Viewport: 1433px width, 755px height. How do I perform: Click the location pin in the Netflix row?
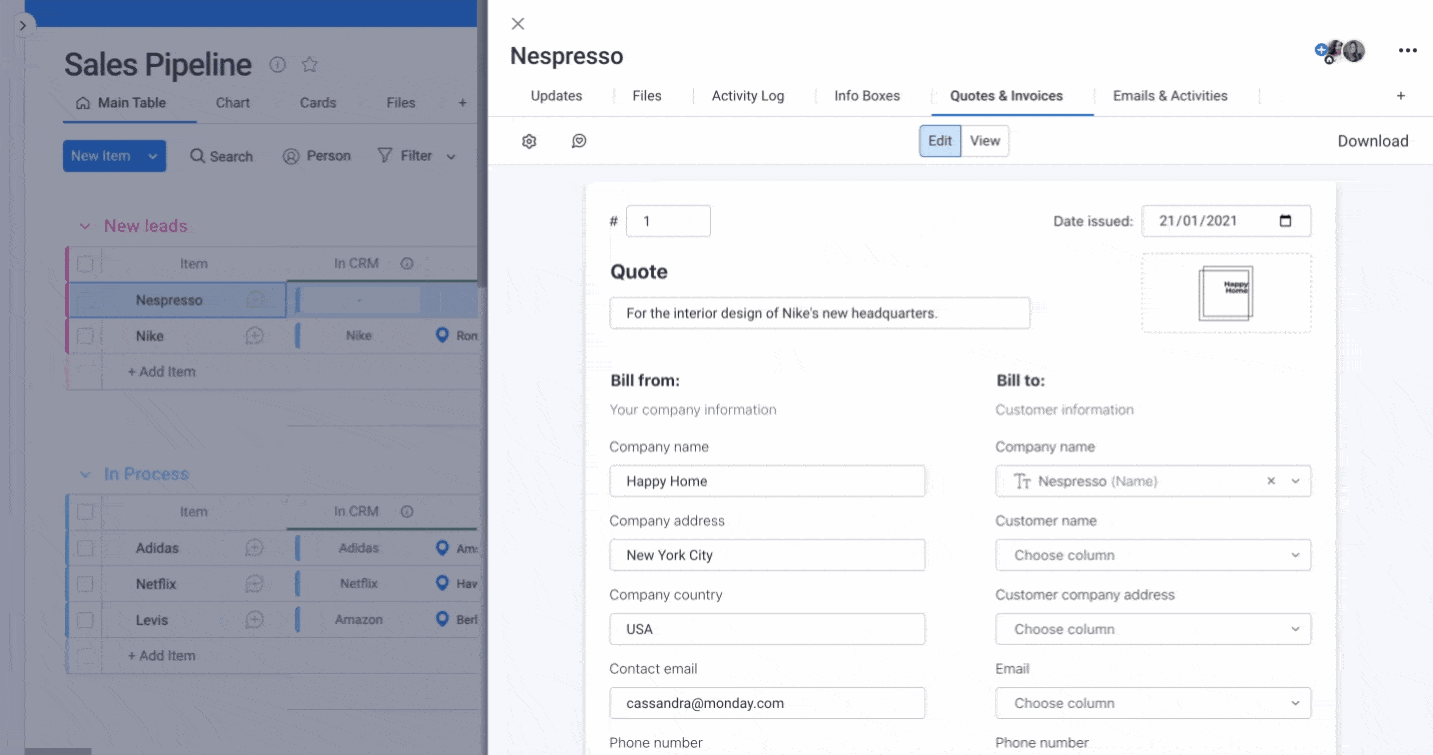click(442, 583)
